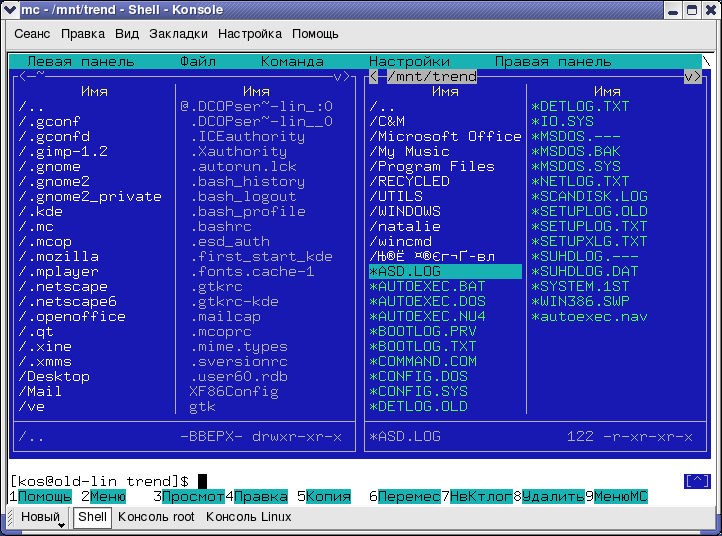
Task: Switch to the Консоль root tab
Action: [156, 517]
